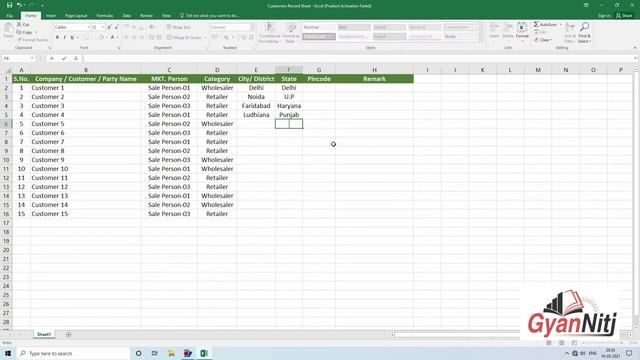Activate the Format Painter
Screen dimensions: 640x360
coord(33,40)
